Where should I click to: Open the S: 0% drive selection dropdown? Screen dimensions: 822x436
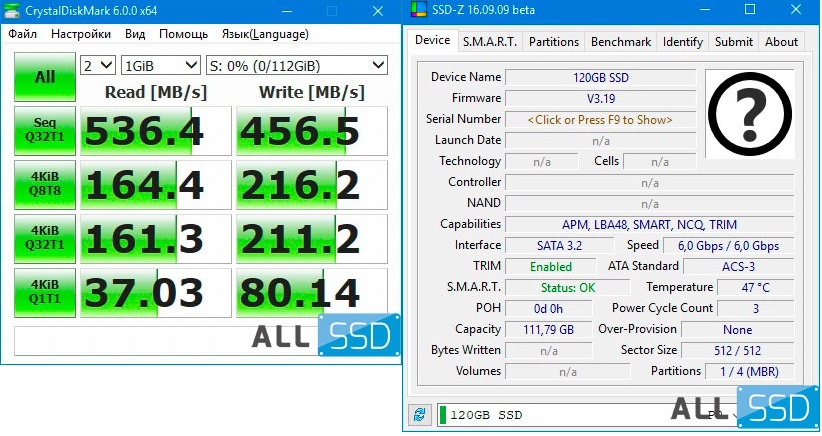(x=296, y=66)
